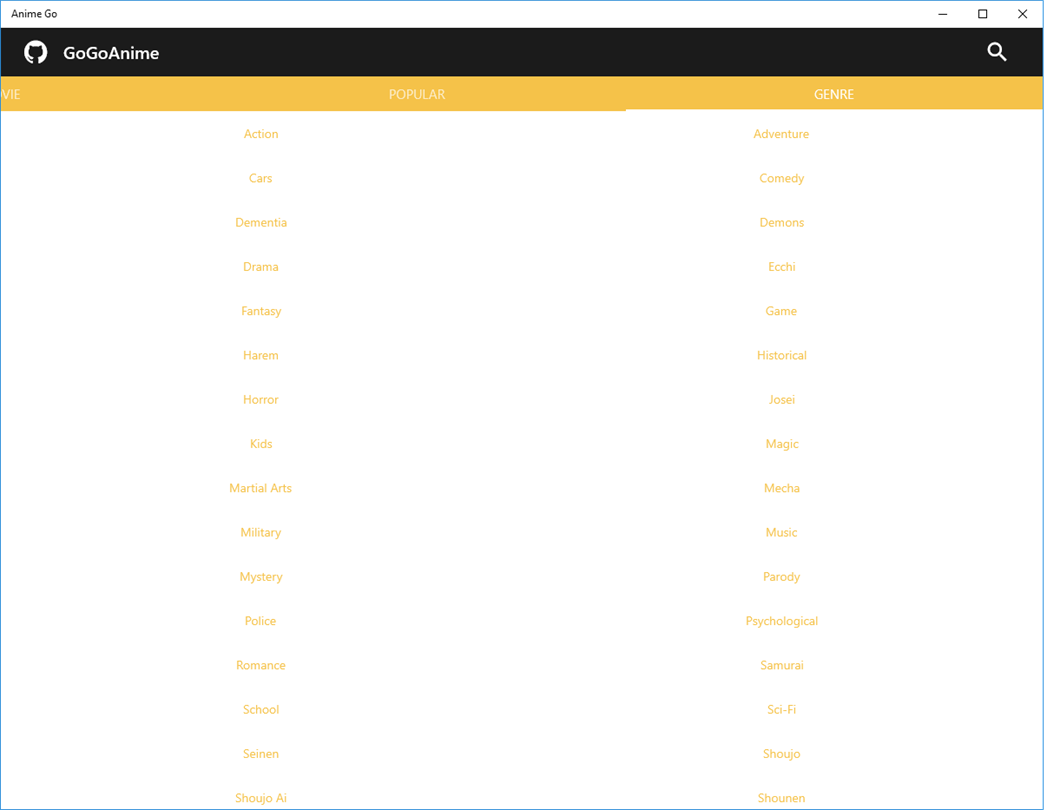Image resolution: width=1044 pixels, height=810 pixels.
Task: Choose the Kids genre
Action: pos(261,444)
